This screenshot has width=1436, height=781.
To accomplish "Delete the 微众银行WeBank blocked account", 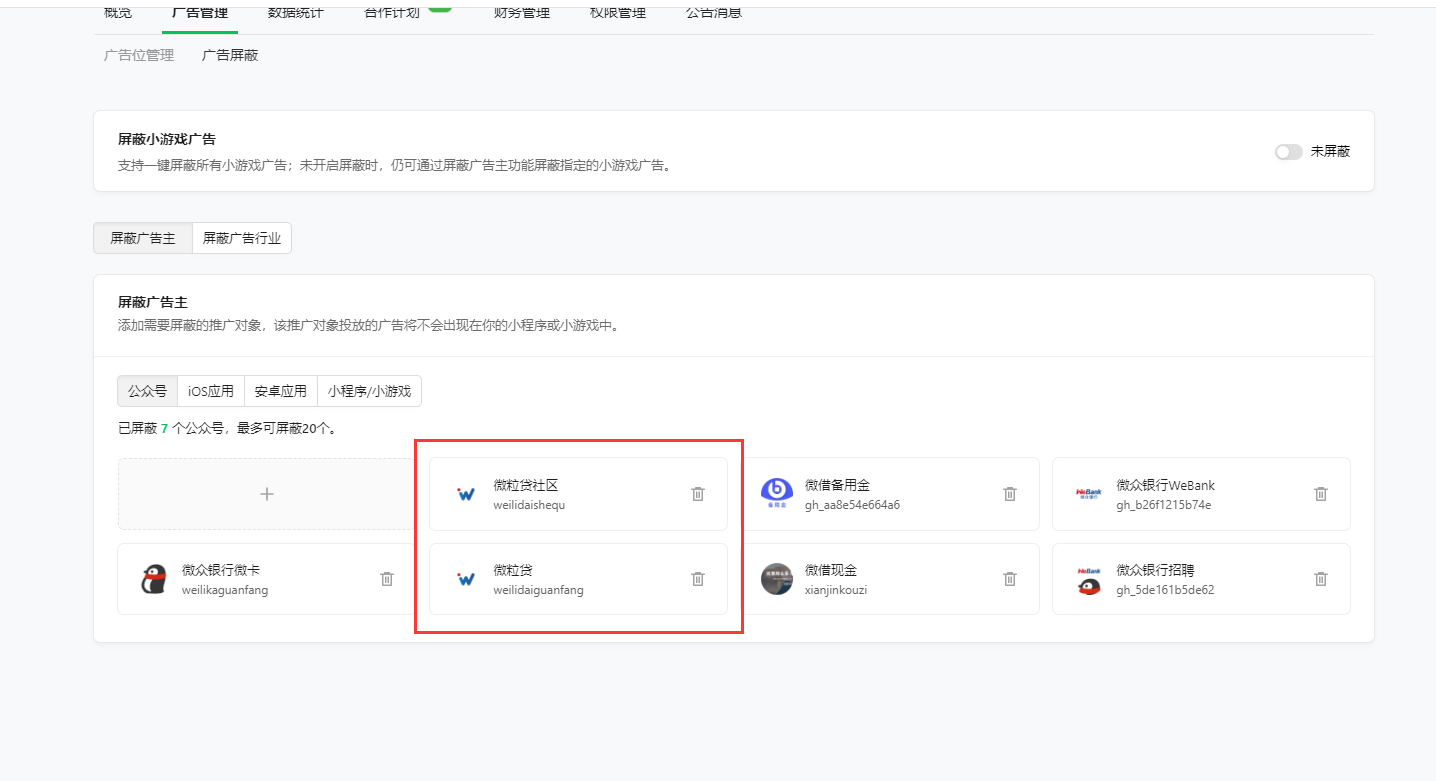I will [1321, 494].
